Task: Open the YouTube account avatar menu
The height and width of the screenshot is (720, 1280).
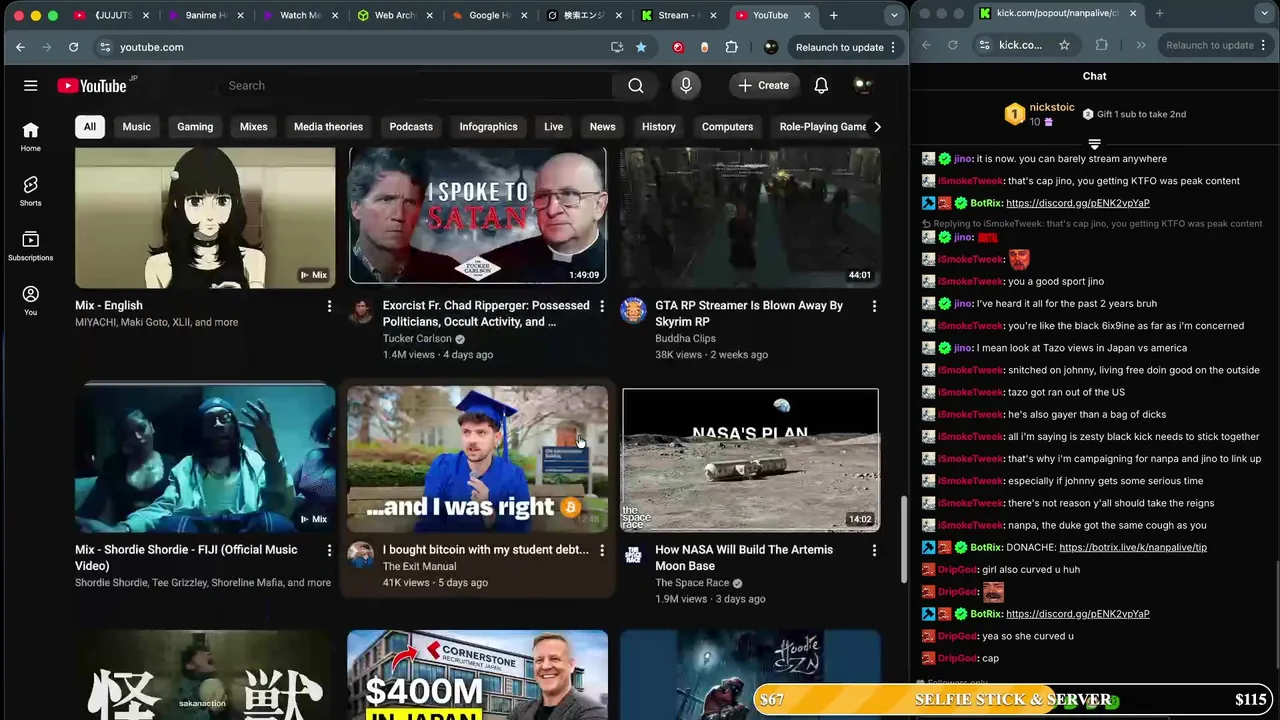Action: pos(863,86)
